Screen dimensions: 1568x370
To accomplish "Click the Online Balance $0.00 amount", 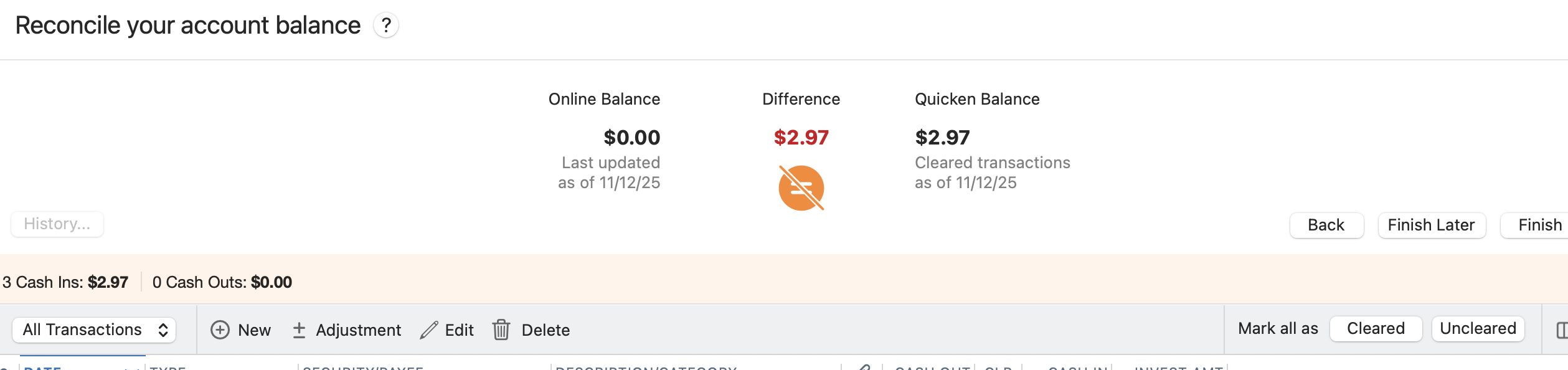I will (631, 137).
